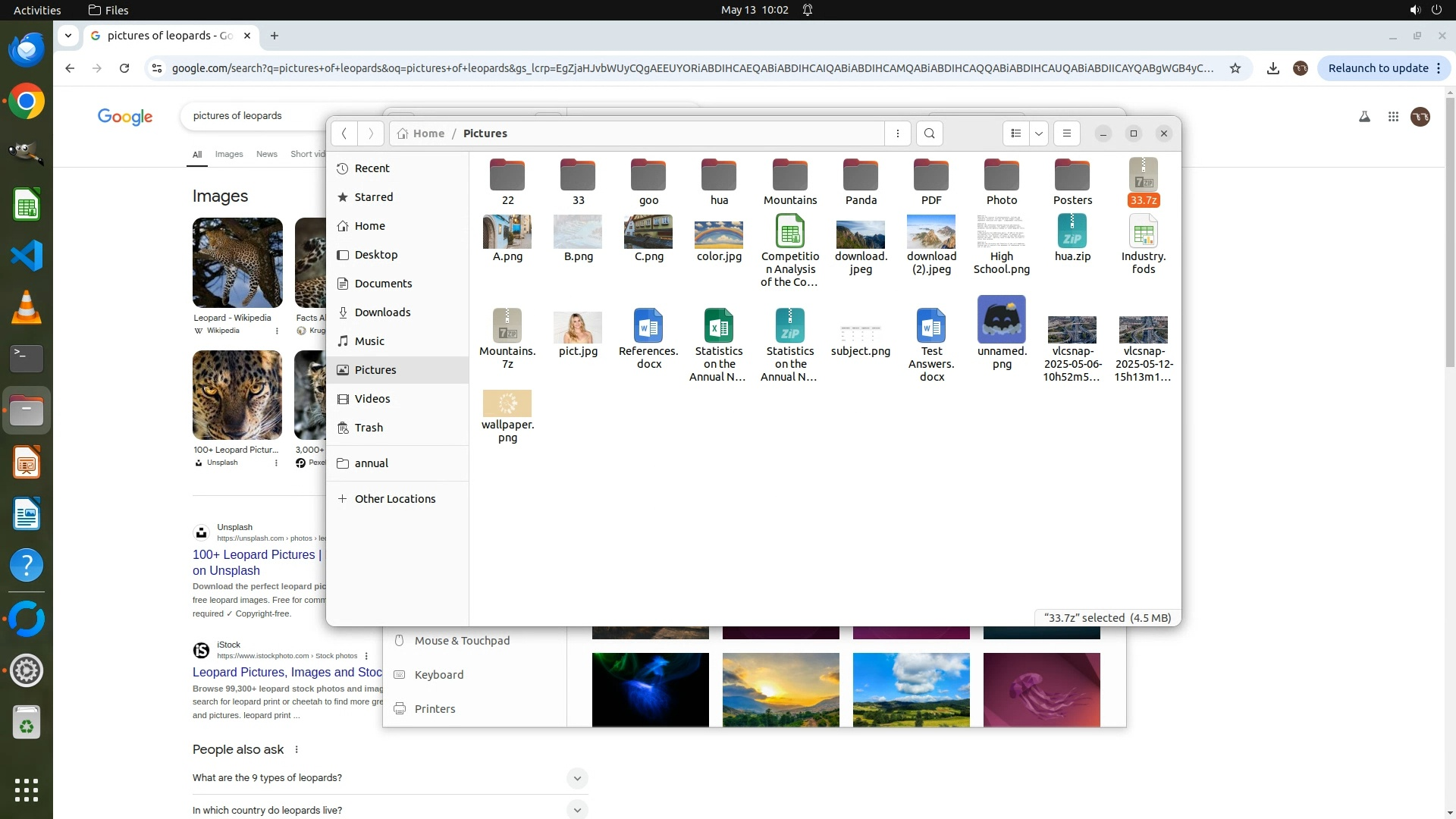Screen dimensions: 1456x819
Task: Click the three-dot path options button
Action: point(898,133)
